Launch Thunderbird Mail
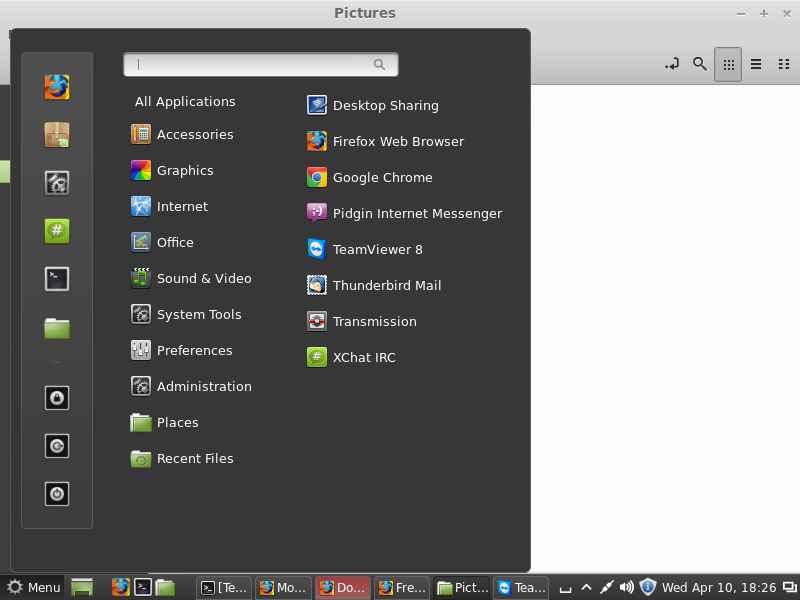Viewport: 800px width, 600px height. point(374,285)
